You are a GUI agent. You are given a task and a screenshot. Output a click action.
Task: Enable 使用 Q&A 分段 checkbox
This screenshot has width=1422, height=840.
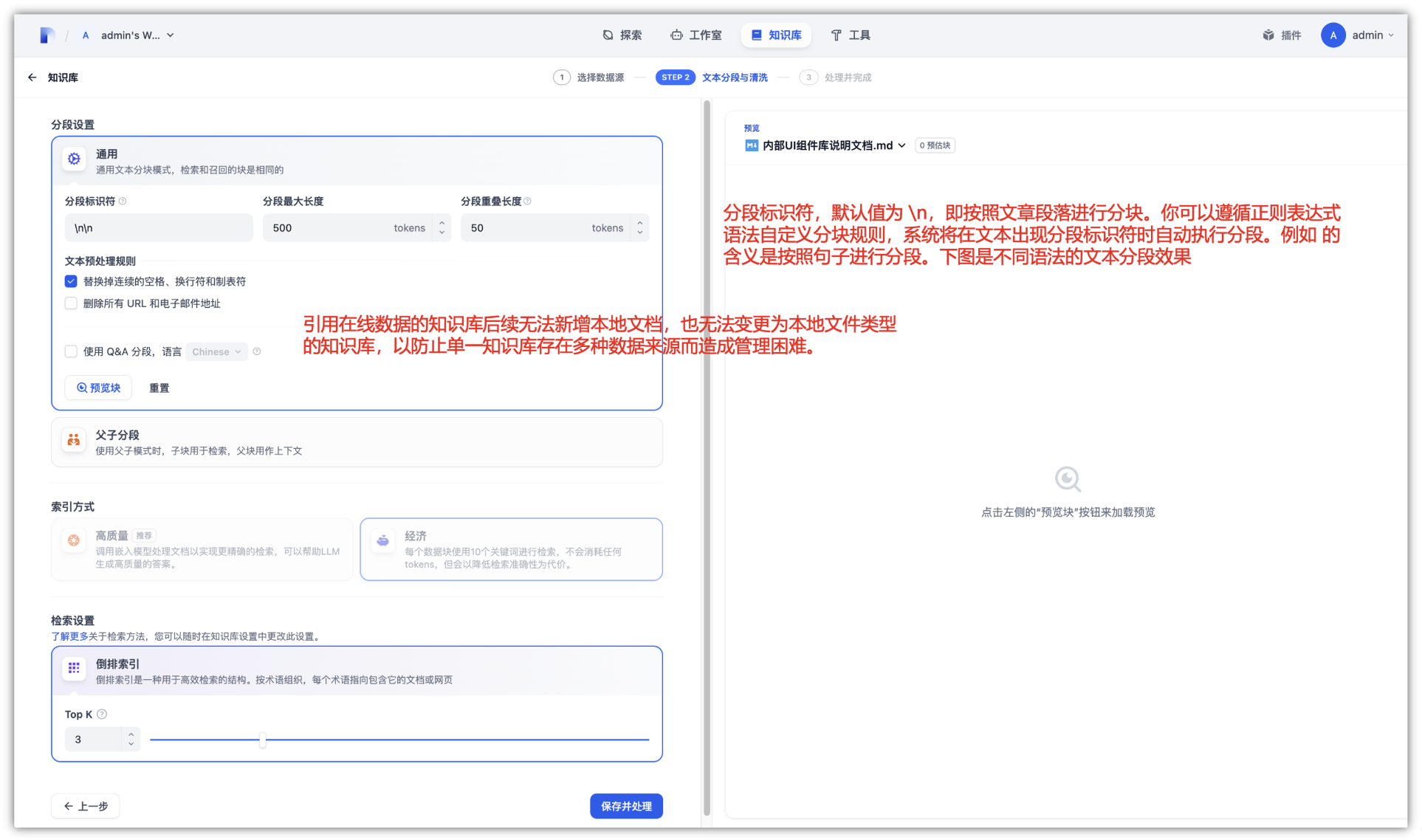coord(71,351)
